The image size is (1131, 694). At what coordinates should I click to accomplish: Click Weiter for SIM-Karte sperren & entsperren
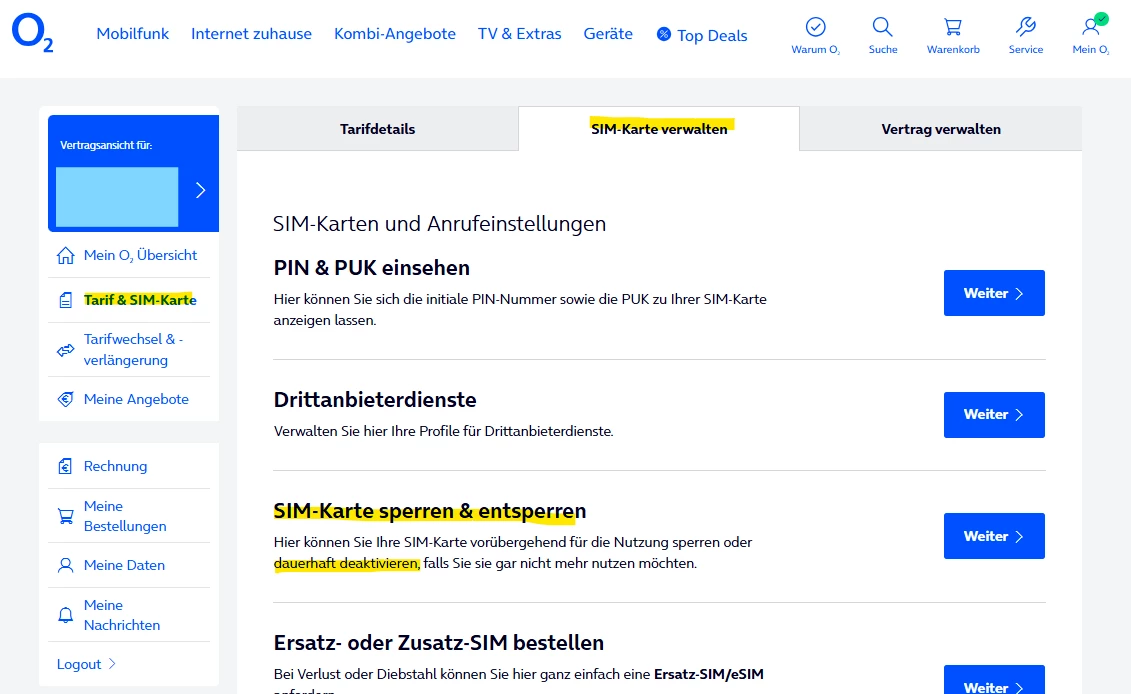pyautogui.click(x=993, y=536)
